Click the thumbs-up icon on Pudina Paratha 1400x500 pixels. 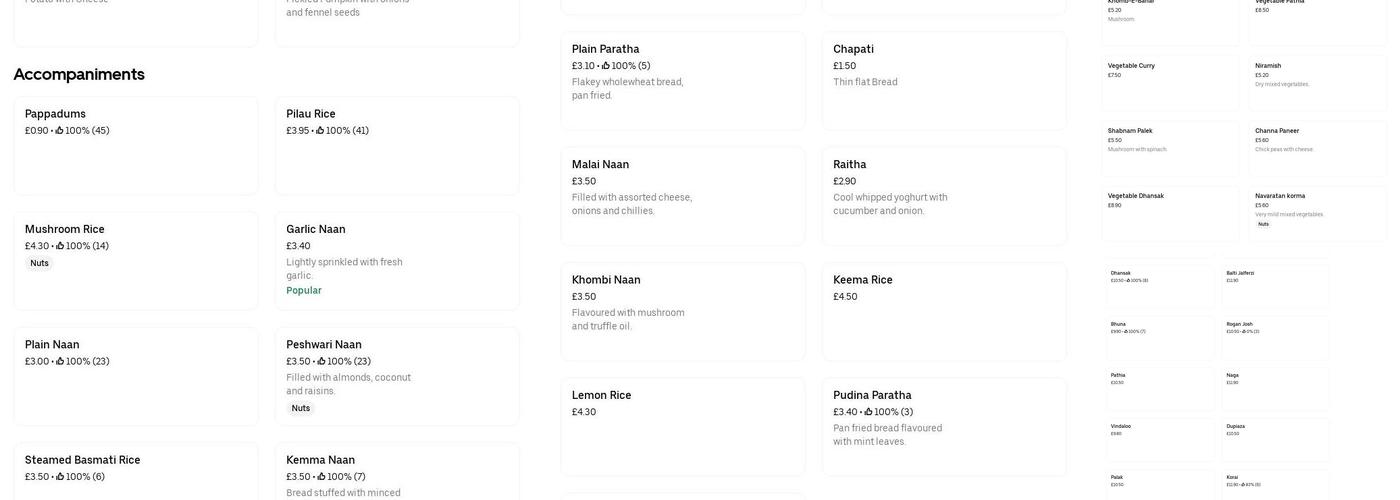(x=869, y=412)
